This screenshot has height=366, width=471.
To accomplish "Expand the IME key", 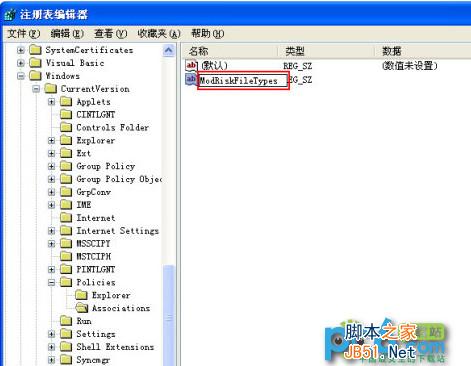I will pos(51,205).
